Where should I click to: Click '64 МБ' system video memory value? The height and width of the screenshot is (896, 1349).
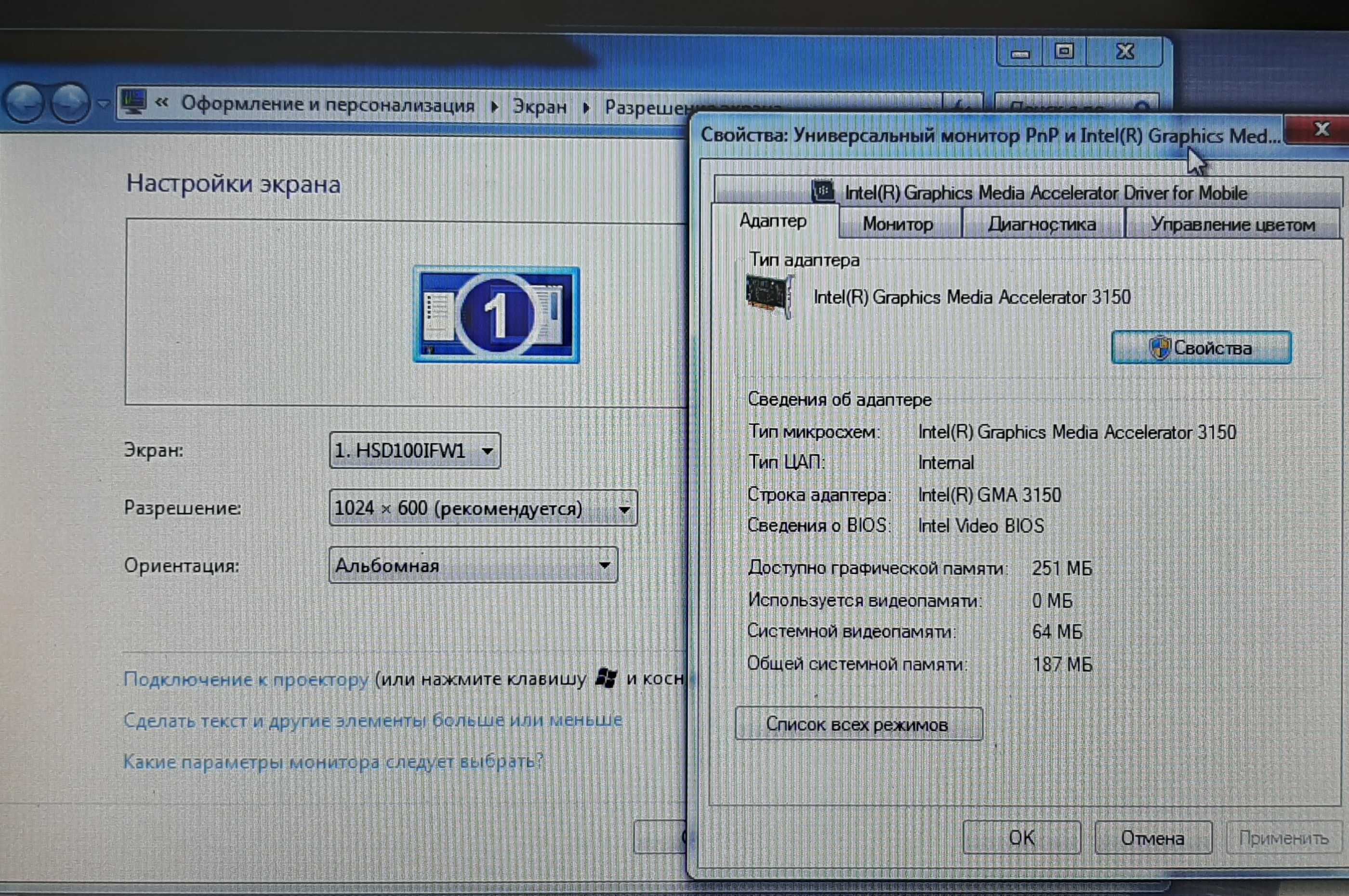tap(1057, 632)
